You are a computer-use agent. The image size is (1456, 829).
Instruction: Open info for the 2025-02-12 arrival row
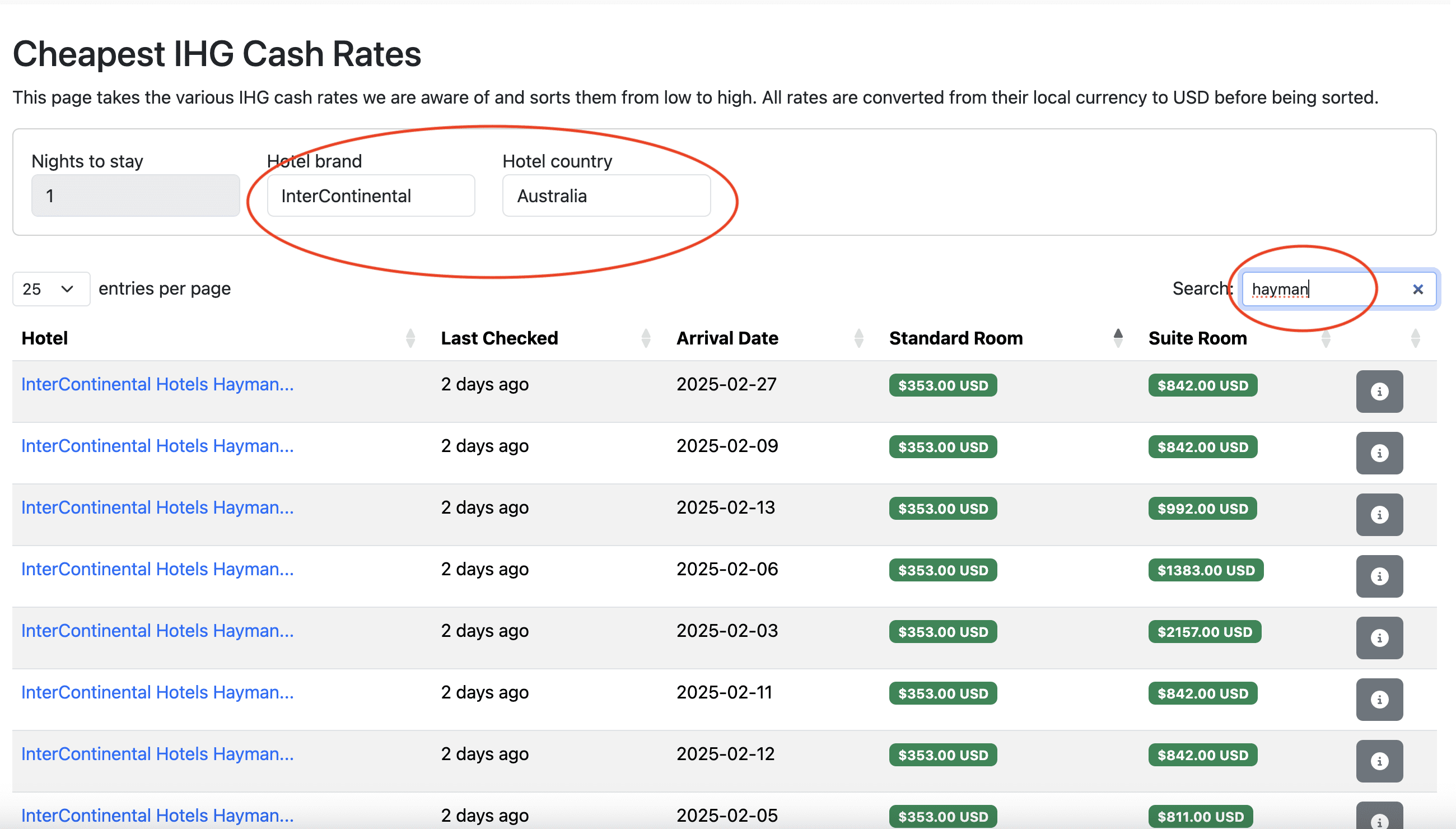click(x=1379, y=761)
